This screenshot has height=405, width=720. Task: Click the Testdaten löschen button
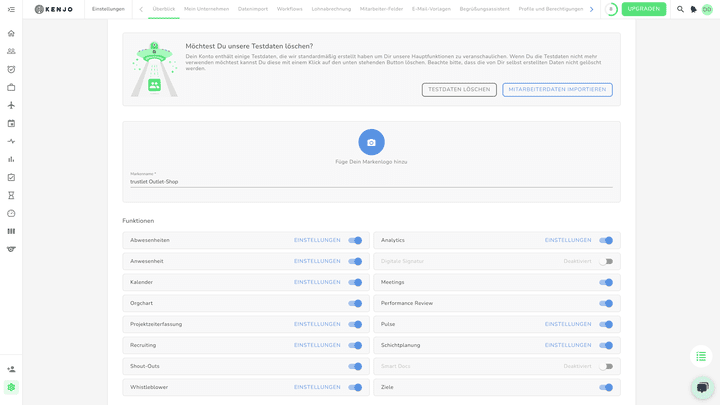click(459, 89)
